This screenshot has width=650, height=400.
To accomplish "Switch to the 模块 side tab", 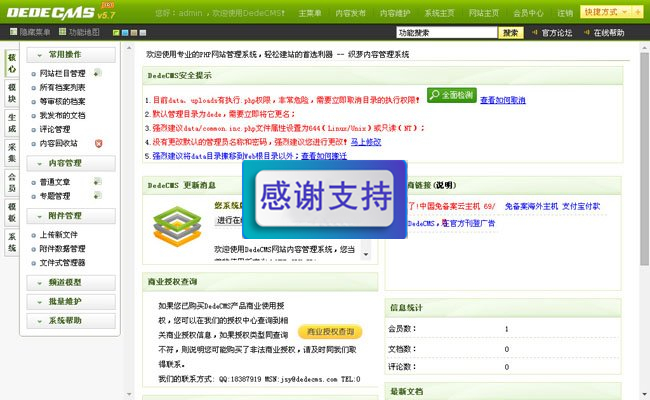I will coord(12,93).
